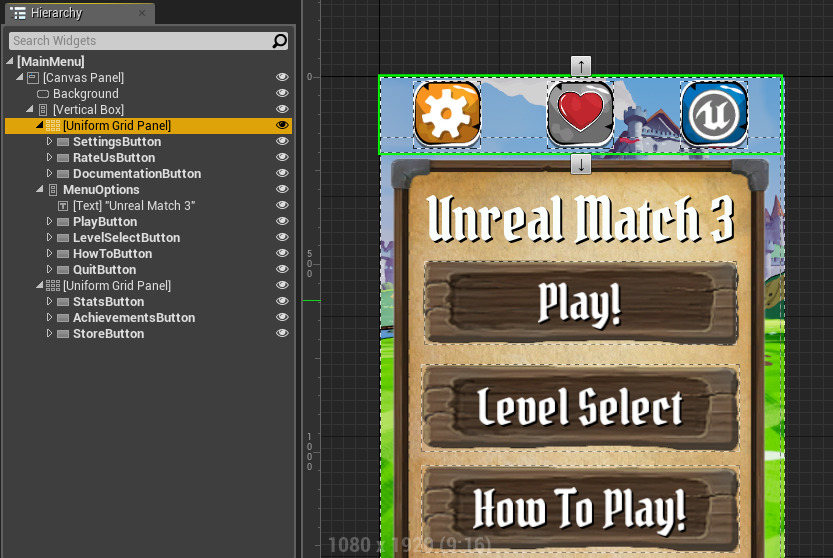Viewport: 833px width, 558px height.
Task: Click the Search Widgets input field
Action: pos(142,41)
